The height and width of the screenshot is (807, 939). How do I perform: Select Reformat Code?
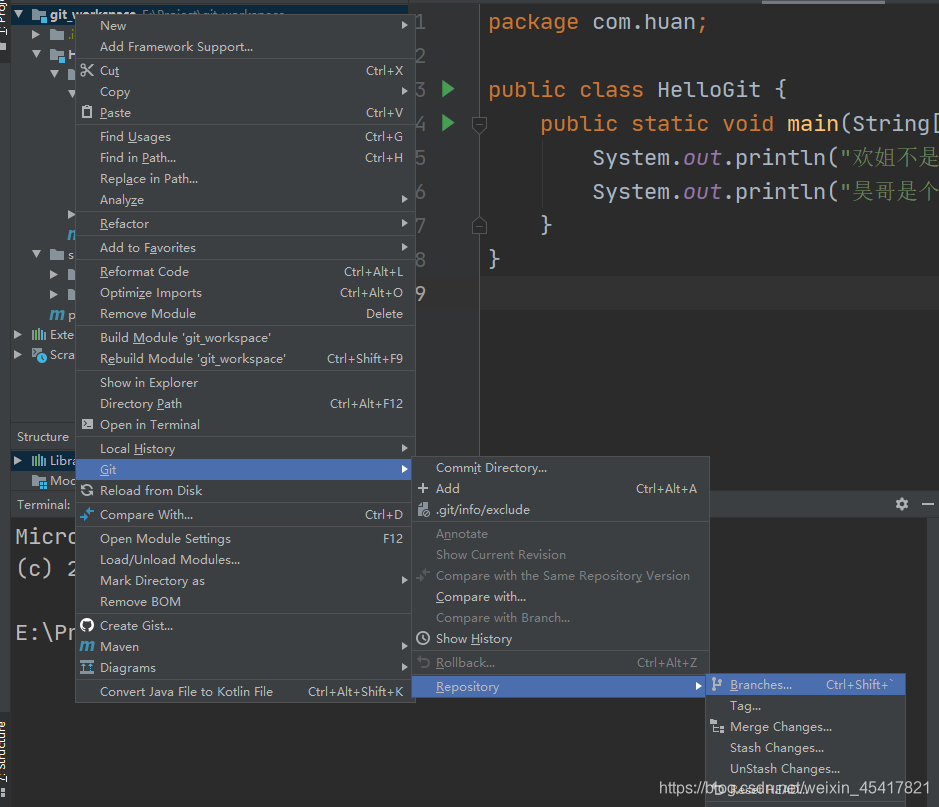(x=246, y=271)
